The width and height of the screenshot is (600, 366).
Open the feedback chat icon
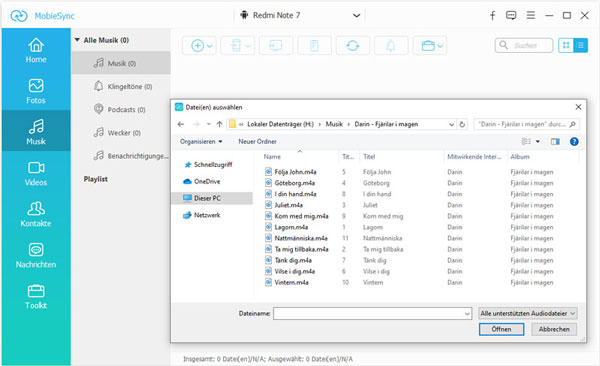tap(511, 15)
